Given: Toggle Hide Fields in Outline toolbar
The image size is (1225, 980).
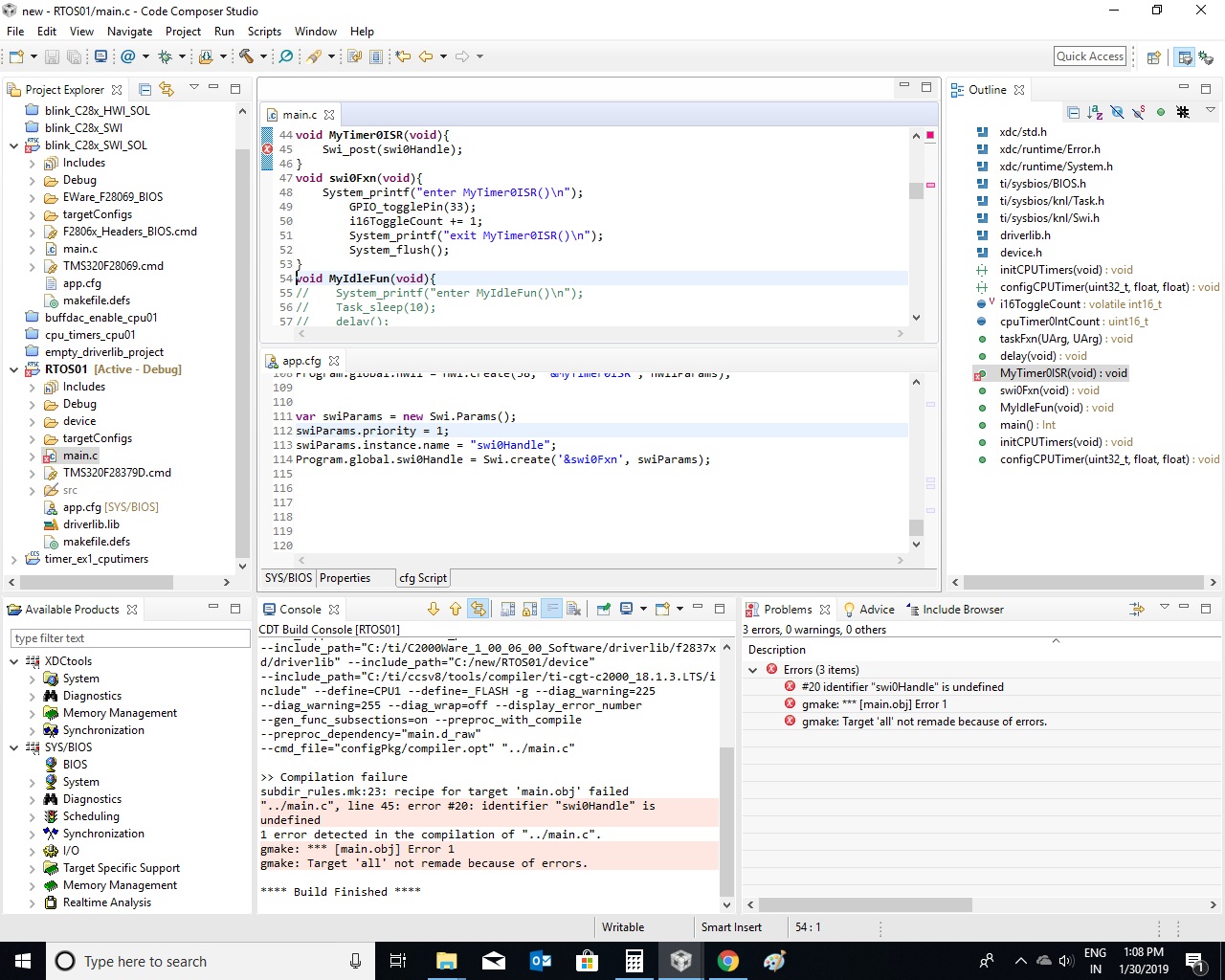Looking at the screenshot, I should point(1117,112).
